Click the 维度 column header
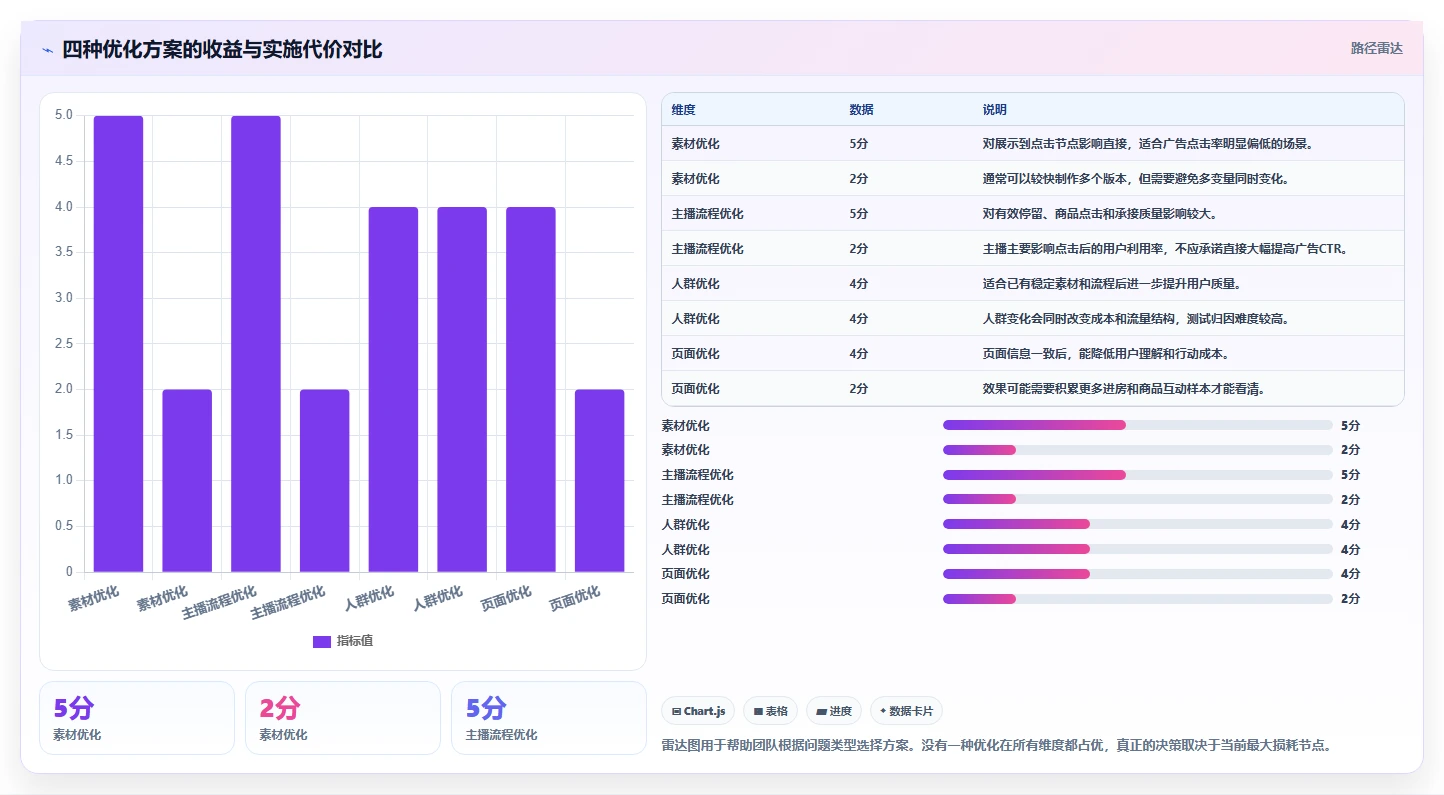The height and width of the screenshot is (795, 1444). pyautogui.click(x=684, y=109)
